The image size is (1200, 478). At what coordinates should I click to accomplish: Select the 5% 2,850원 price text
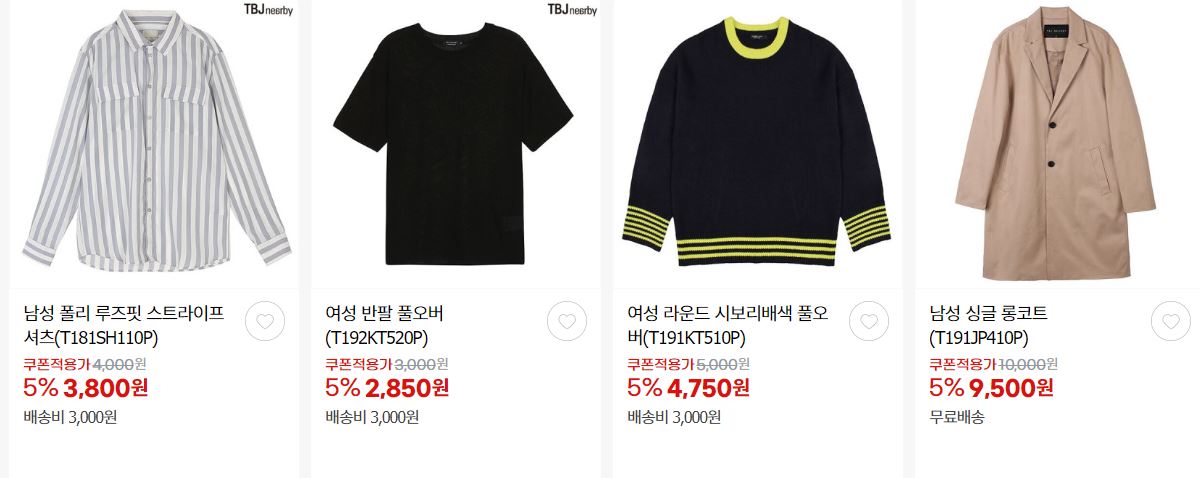pos(387,387)
